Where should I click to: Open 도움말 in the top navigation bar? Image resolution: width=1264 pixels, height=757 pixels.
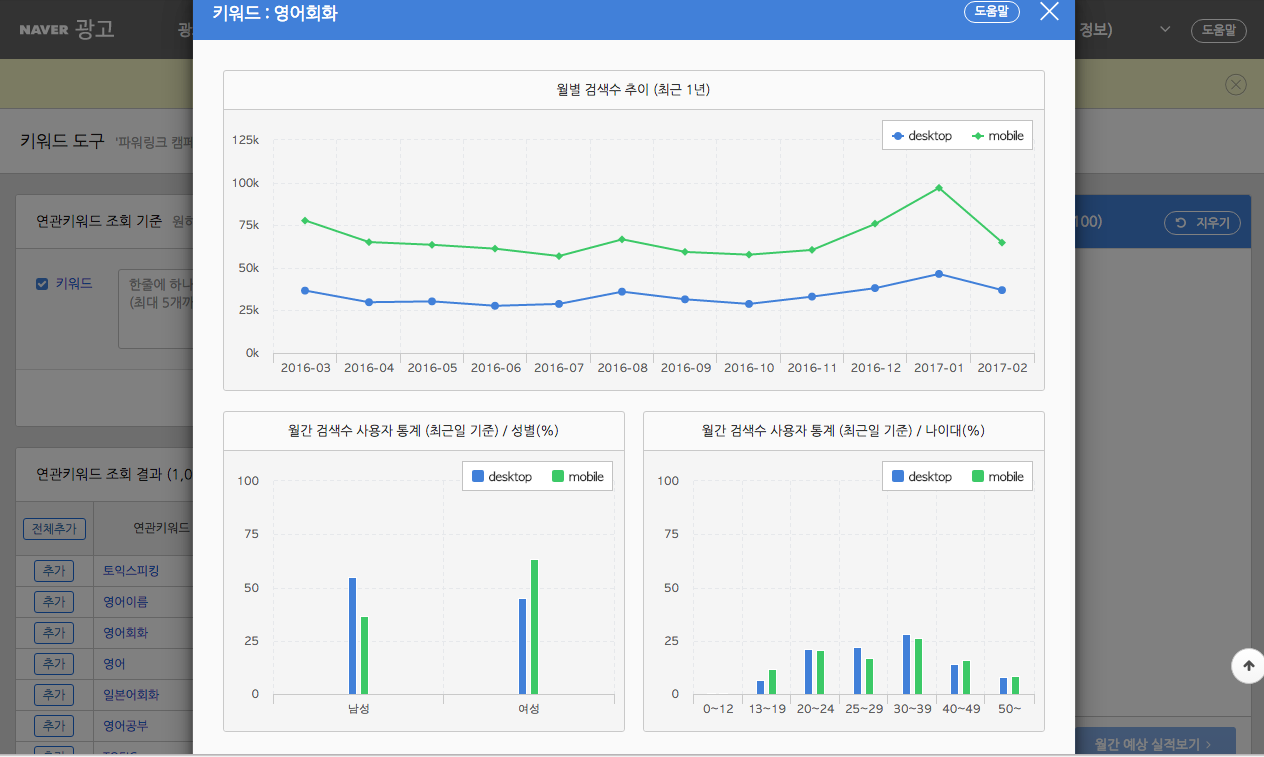(1218, 30)
